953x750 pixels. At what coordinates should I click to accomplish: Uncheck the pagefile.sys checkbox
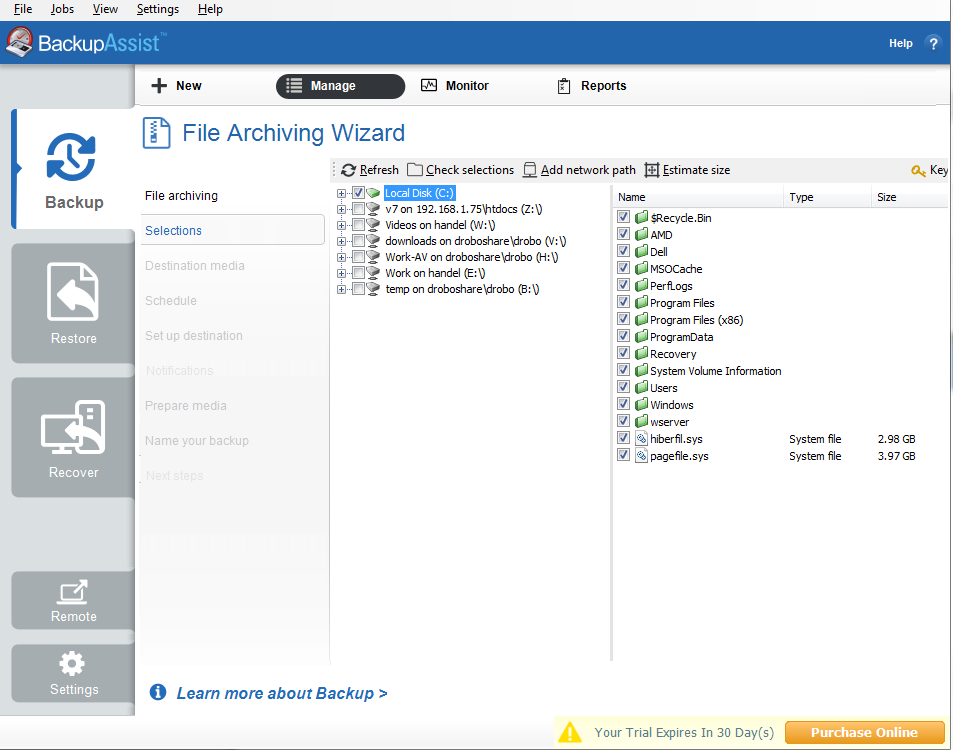623,455
